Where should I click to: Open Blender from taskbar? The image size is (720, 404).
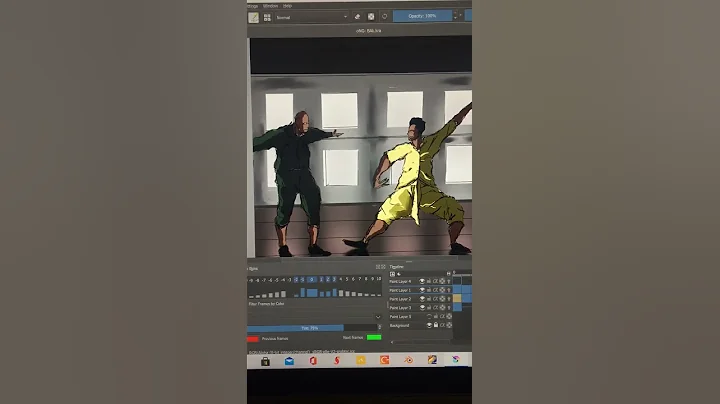408,360
